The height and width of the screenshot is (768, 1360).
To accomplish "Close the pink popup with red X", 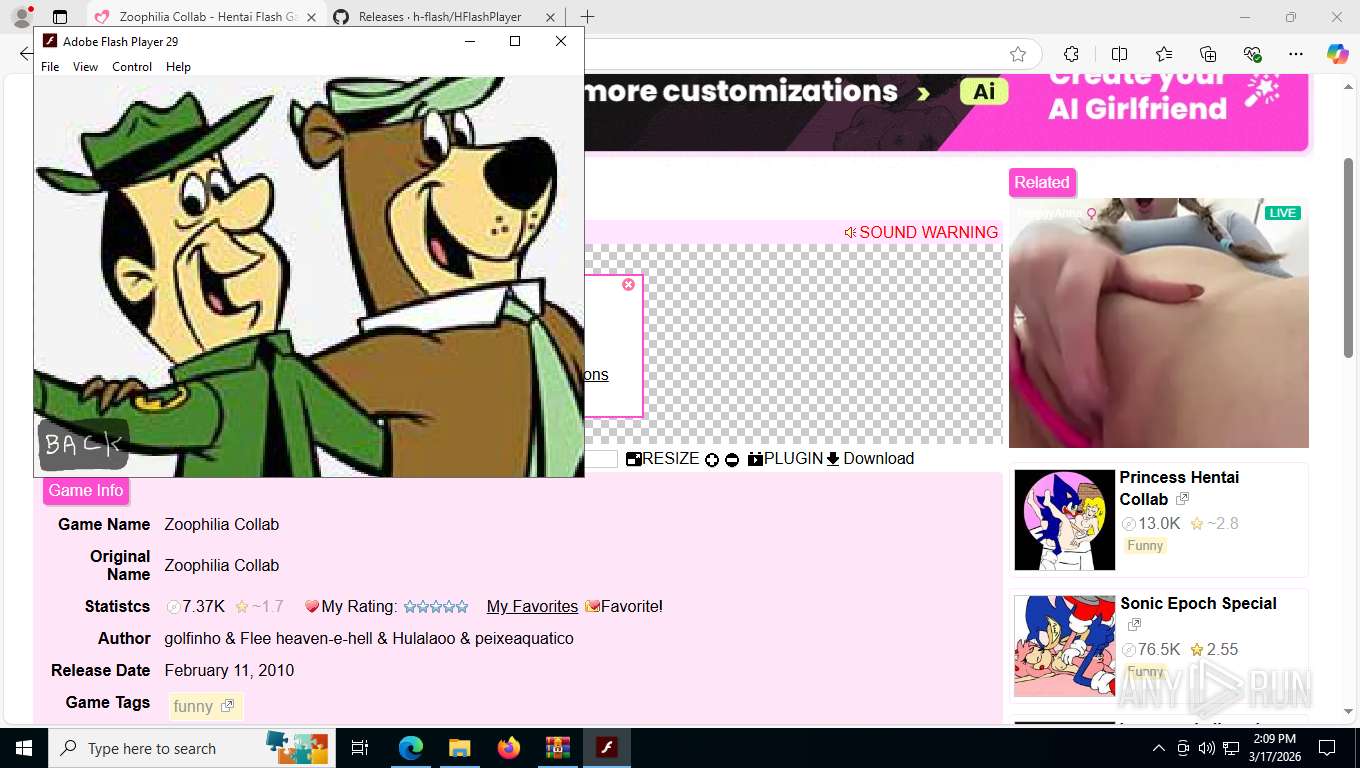I will tap(628, 285).
